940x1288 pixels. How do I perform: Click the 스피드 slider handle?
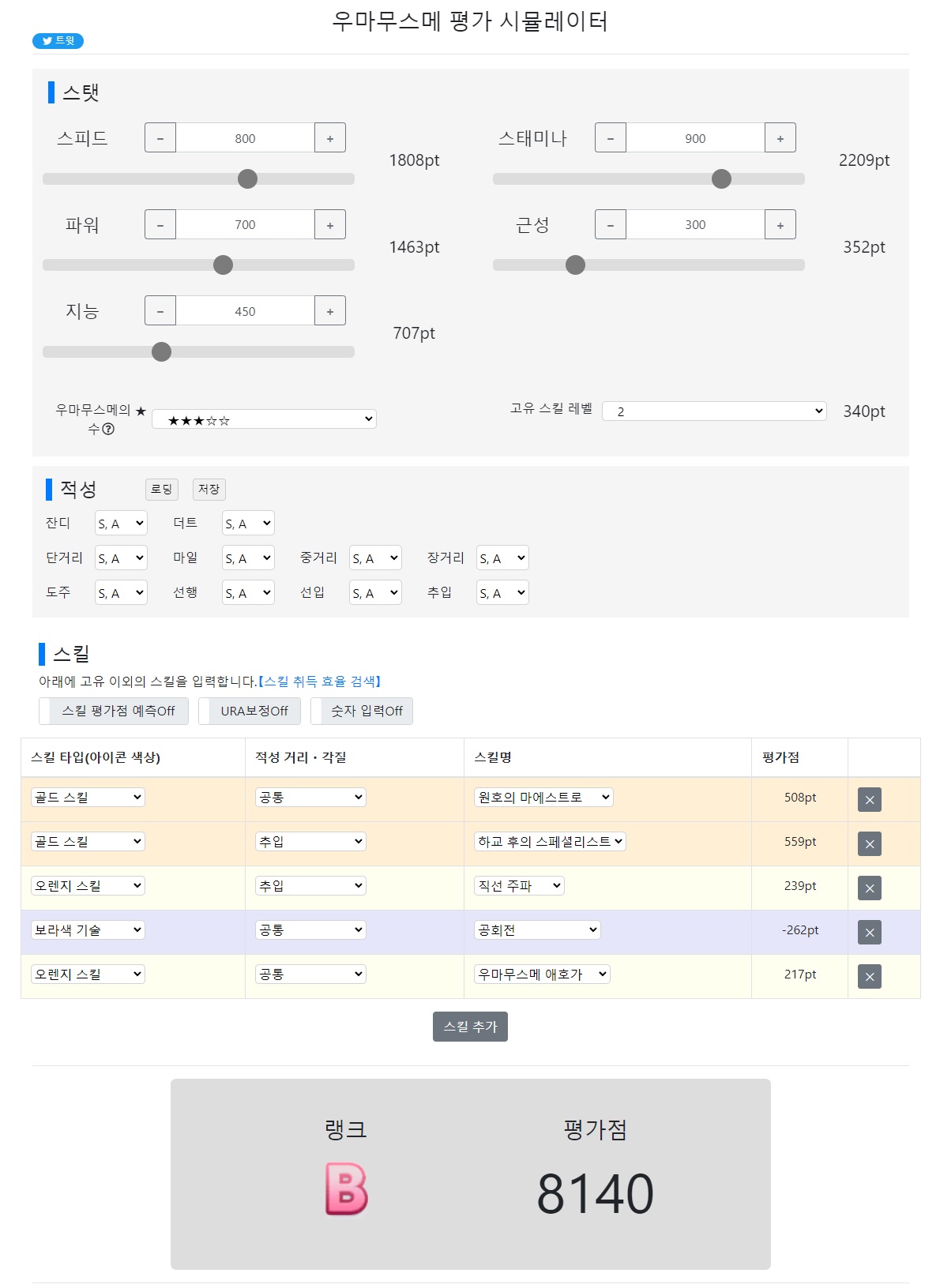pyautogui.click(x=248, y=179)
